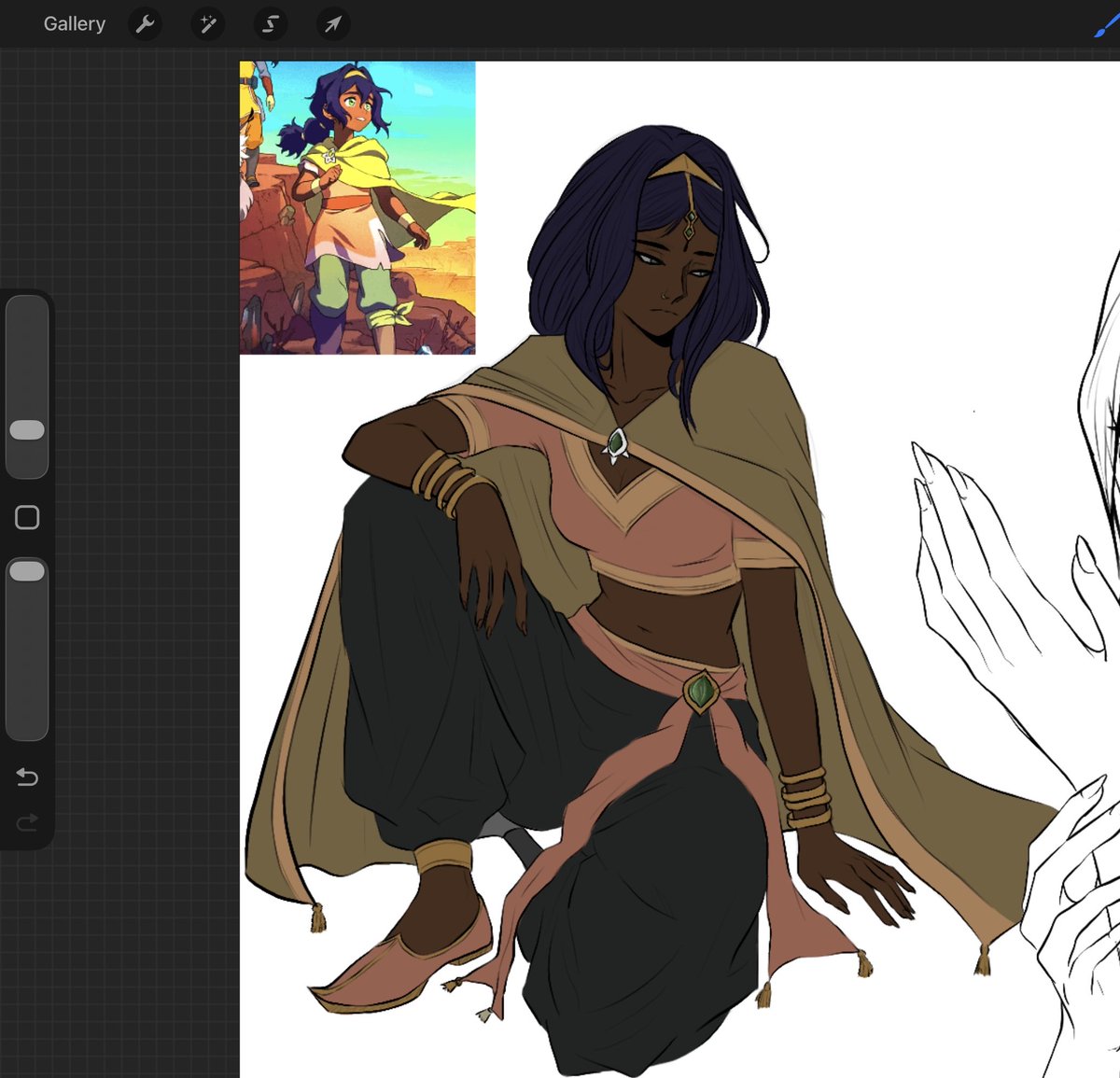Screen dimensions: 1120x1078
Task: Tap the green gem brooch on the cape
Action: (x=616, y=444)
